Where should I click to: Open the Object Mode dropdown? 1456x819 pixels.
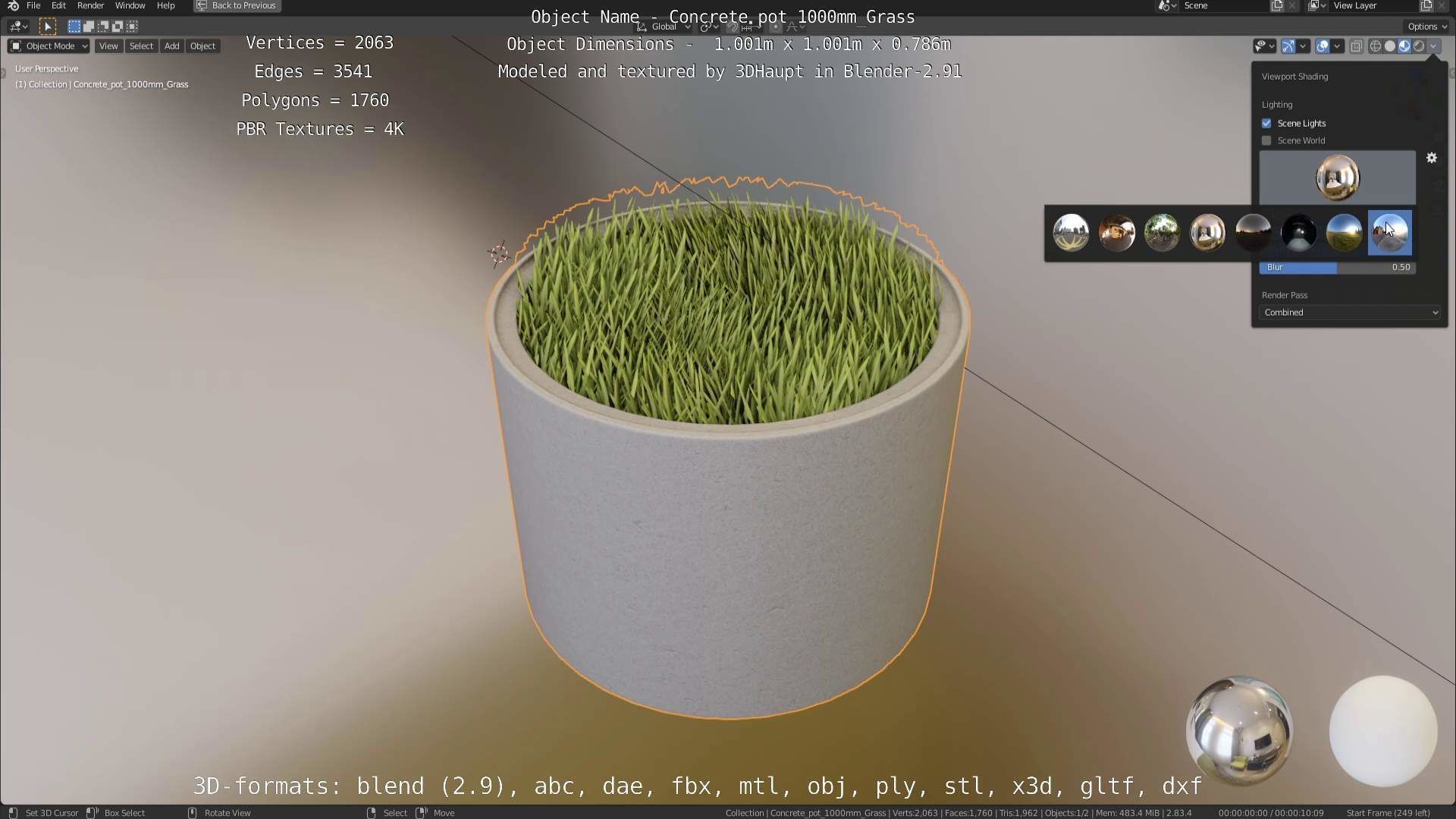point(49,46)
